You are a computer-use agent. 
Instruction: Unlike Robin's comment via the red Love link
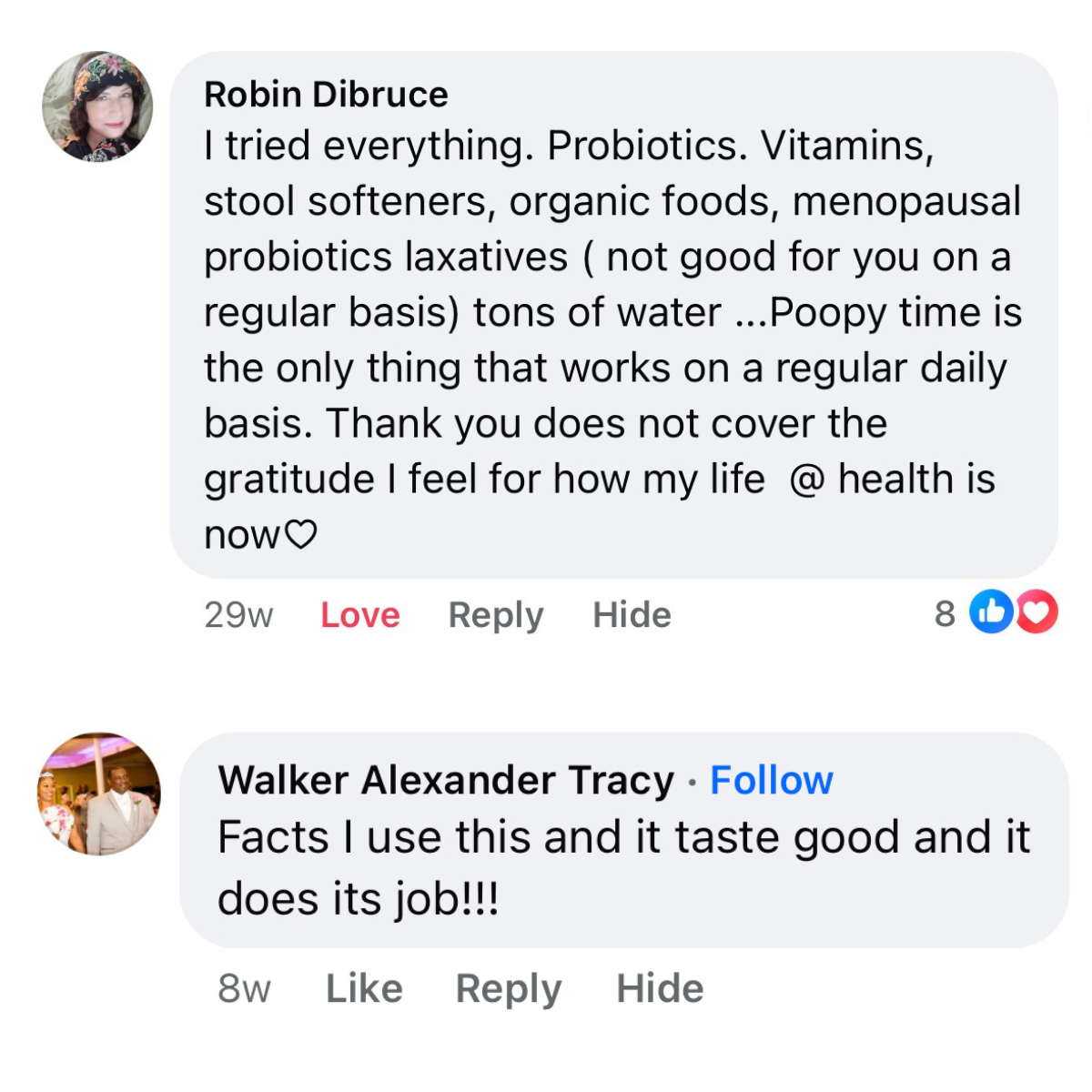point(359,614)
